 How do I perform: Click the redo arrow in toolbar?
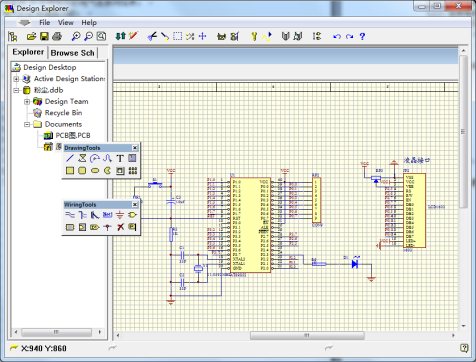[x=349, y=36]
